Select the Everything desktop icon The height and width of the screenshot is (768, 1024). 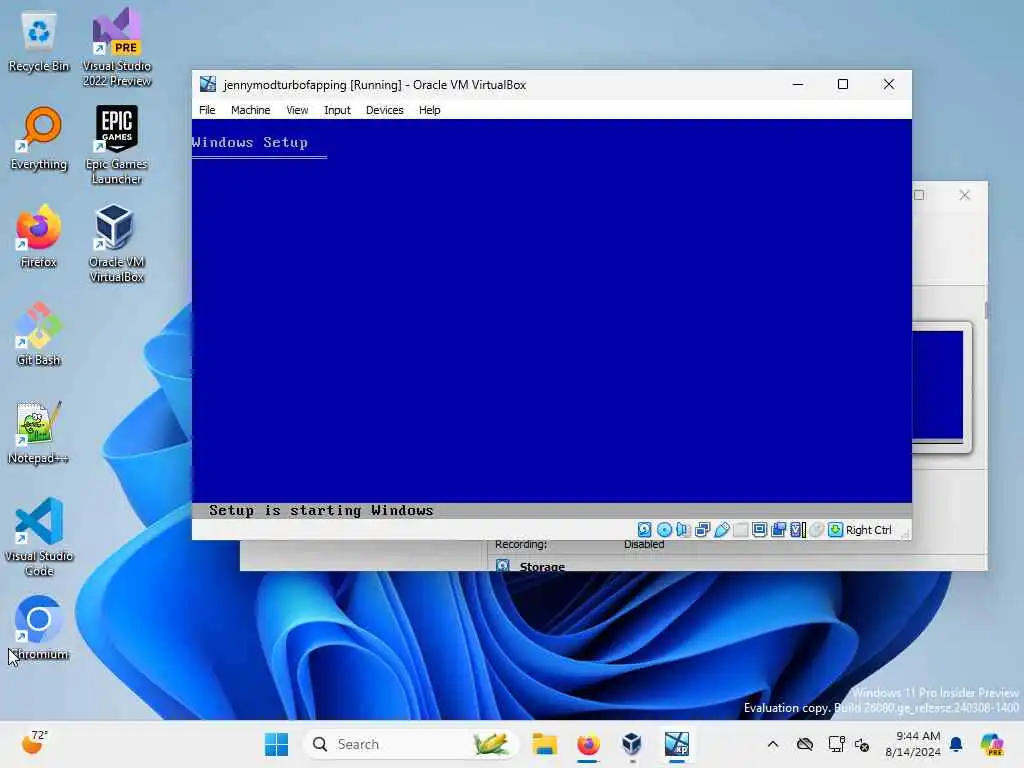(x=39, y=138)
